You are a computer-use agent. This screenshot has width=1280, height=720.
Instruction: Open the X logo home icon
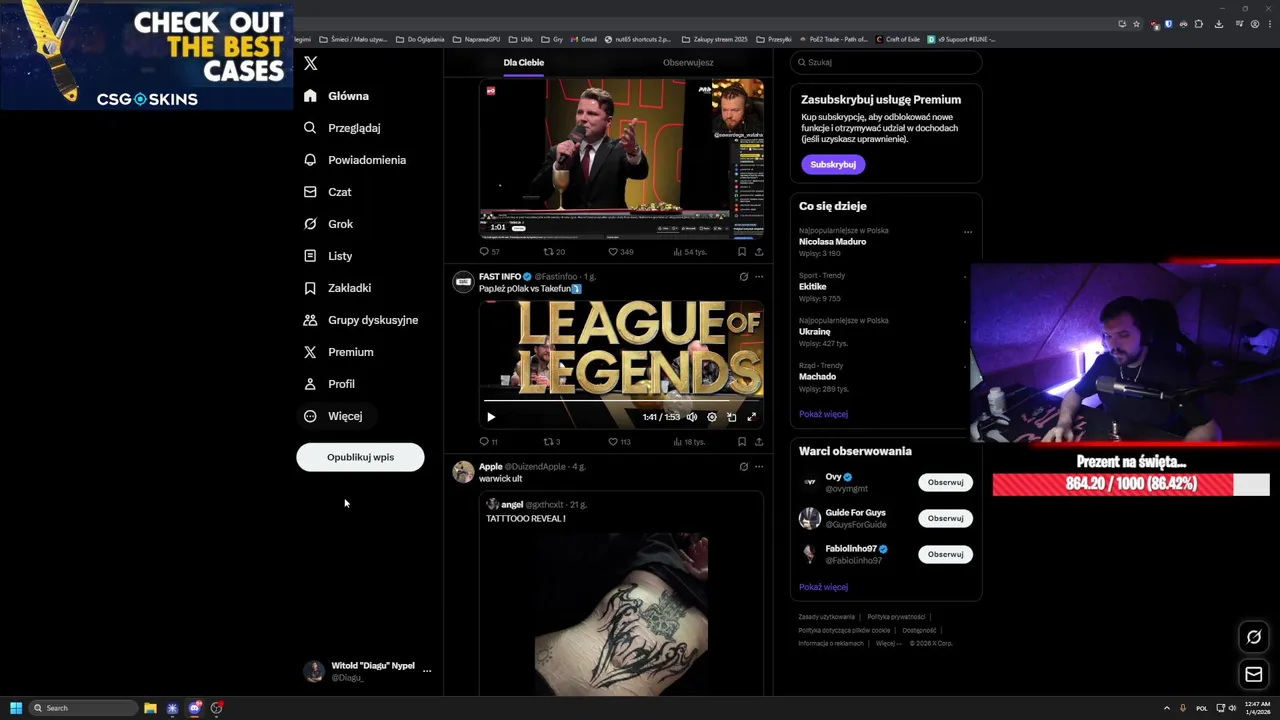pyautogui.click(x=311, y=63)
